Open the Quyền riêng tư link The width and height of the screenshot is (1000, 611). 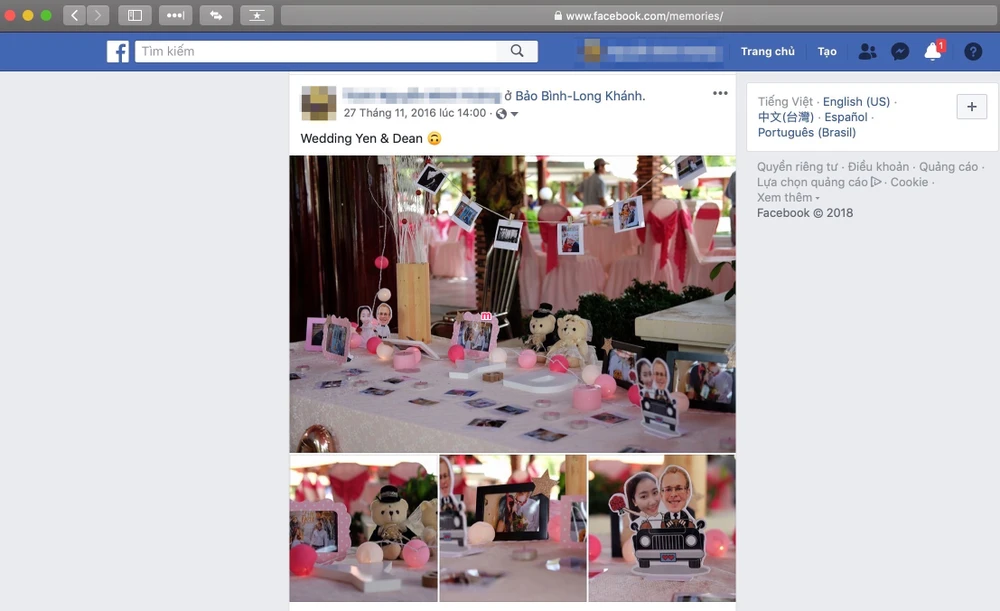tap(797, 166)
